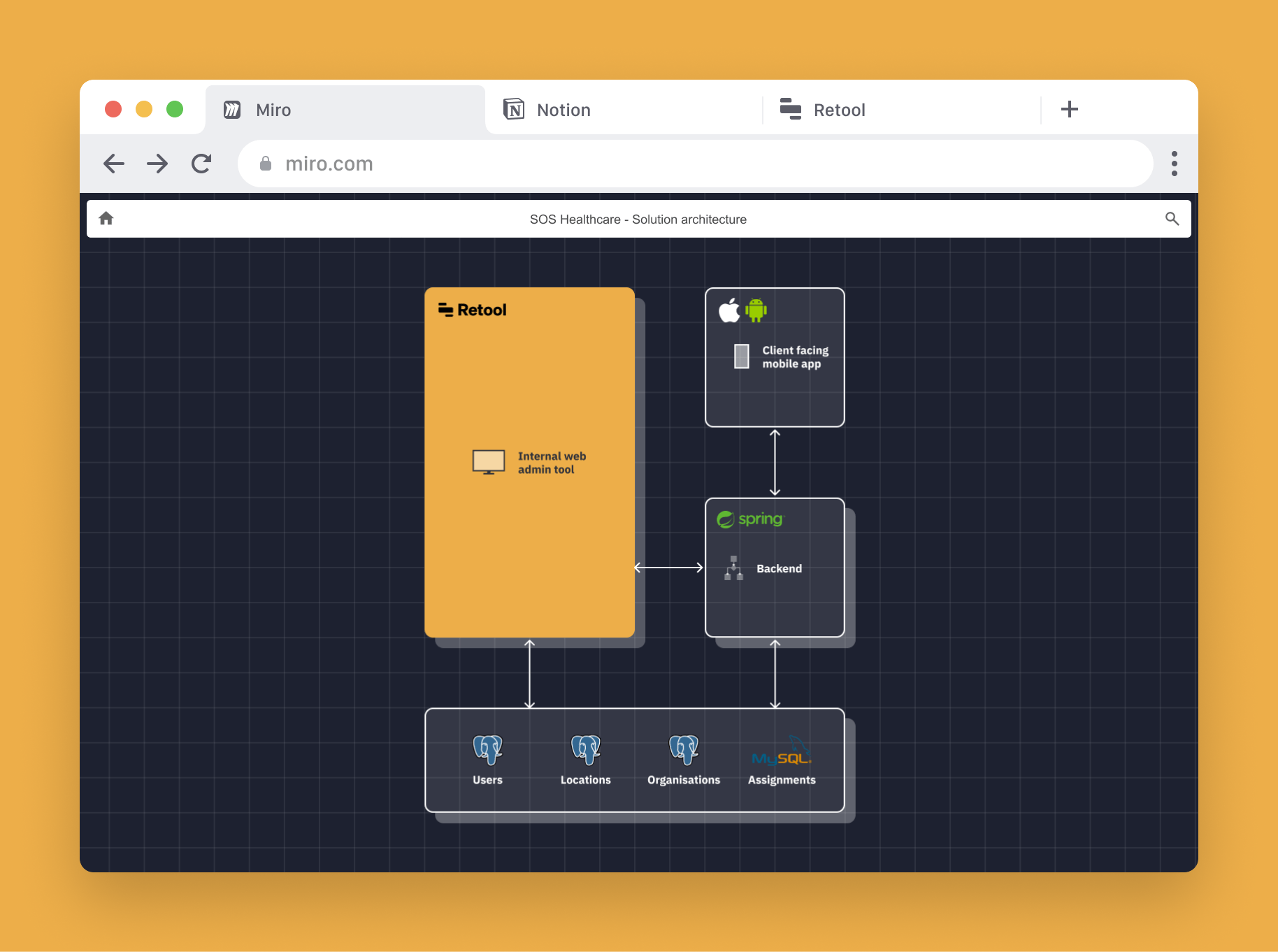Open a new browser tab with the plus button
This screenshot has height=952, width=1278.
[x=1069, y=109]
